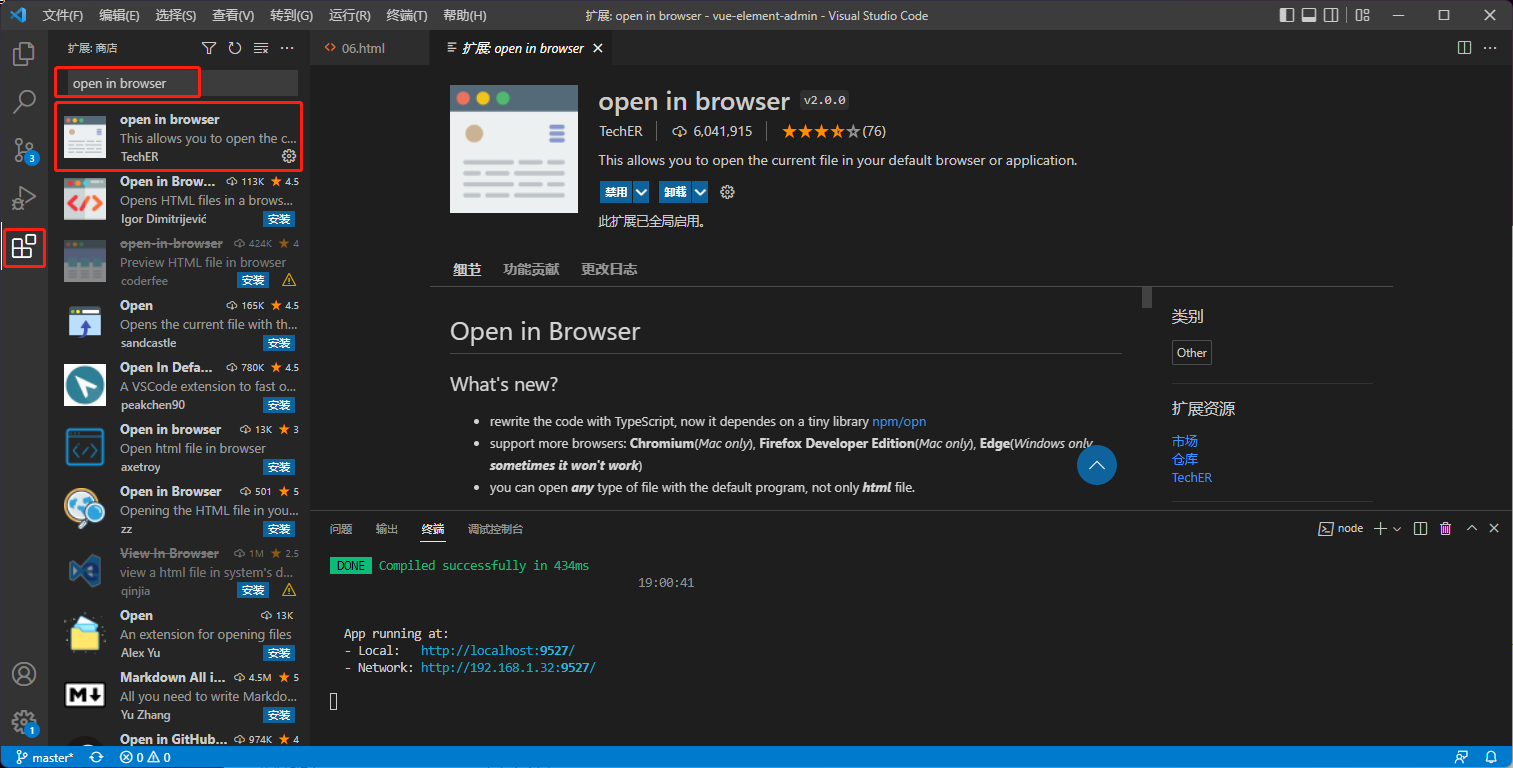Open Run and Debug view
This screenshot has height=768, width=1513.
tap(24, 198)
